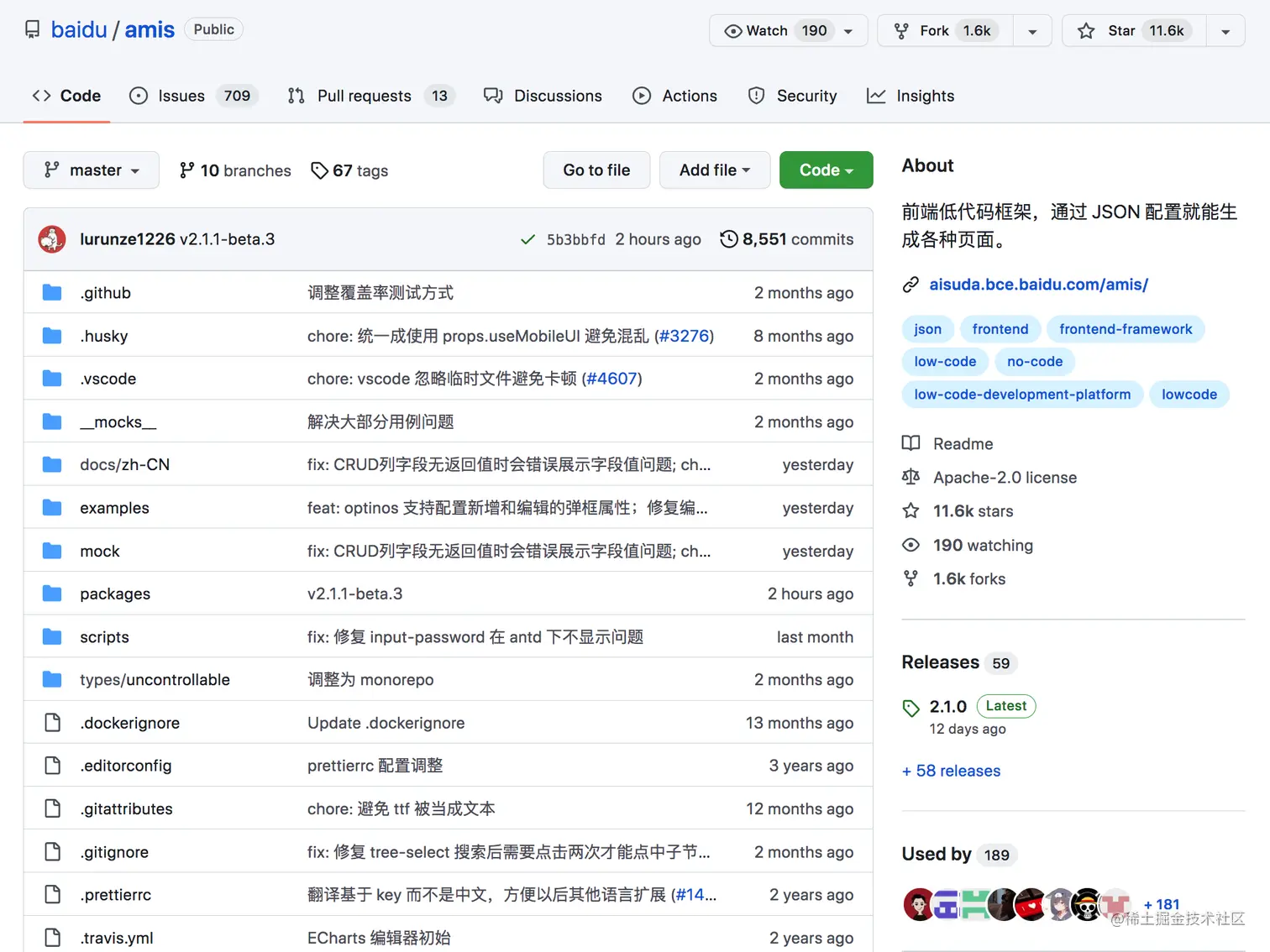Image resolution: width=1270 pixels, height=952 pixels.
Task: Click the lurunze1226 avatar image
Action: click(52, 239)
